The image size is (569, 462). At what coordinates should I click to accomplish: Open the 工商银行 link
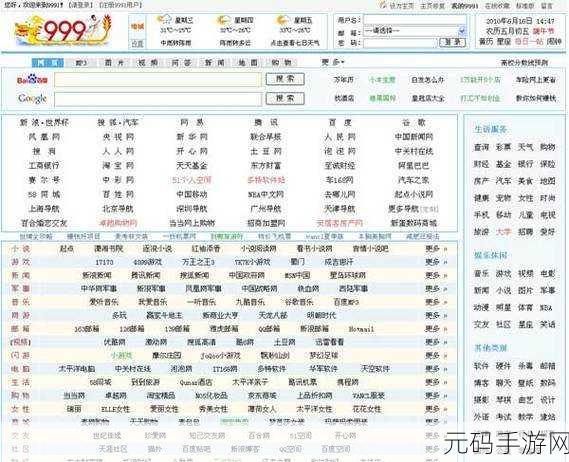coord(44,165)
